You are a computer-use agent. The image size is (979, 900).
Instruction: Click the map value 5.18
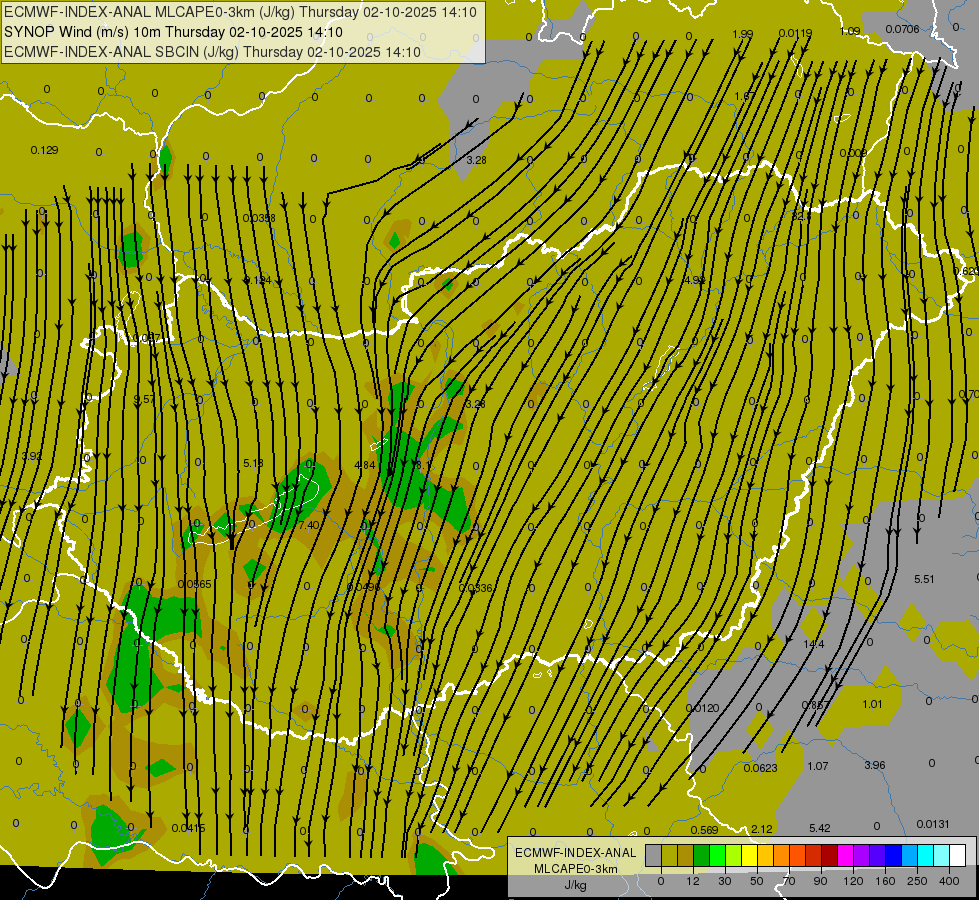[x=253, y=463]
